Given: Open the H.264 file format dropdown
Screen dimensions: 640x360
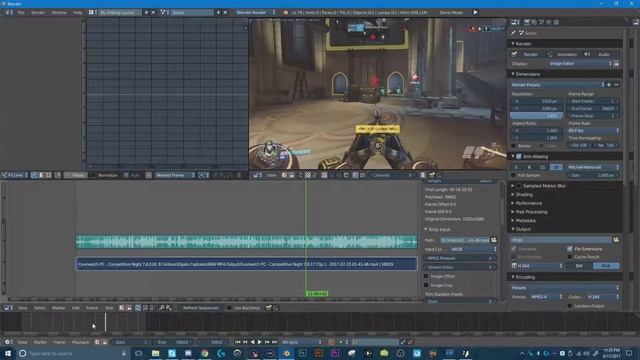Looking at the screenshot, I should click(537, 266).
